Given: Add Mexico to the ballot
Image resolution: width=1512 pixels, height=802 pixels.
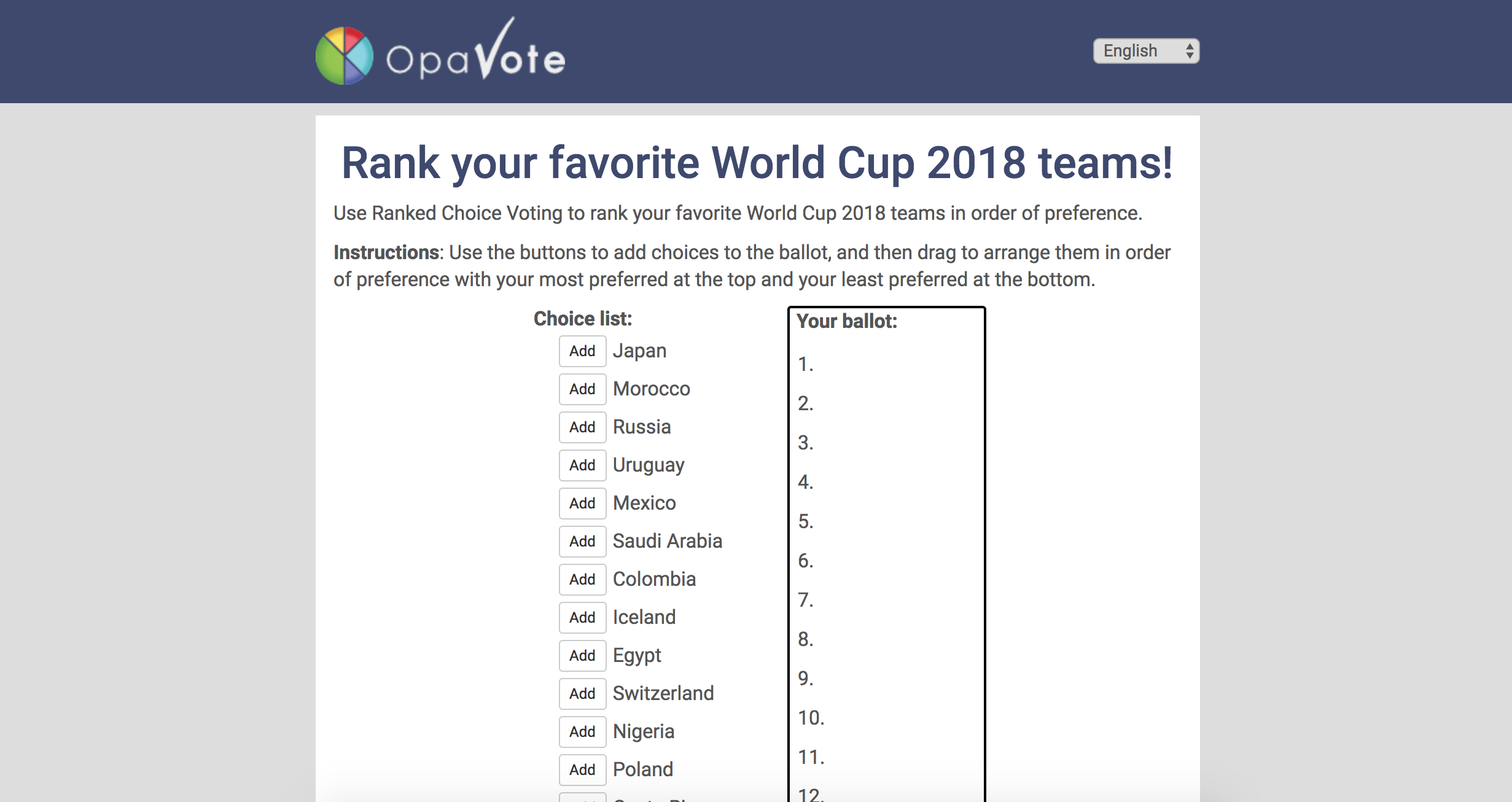Looking at the screenshot, I should point(582,504).
